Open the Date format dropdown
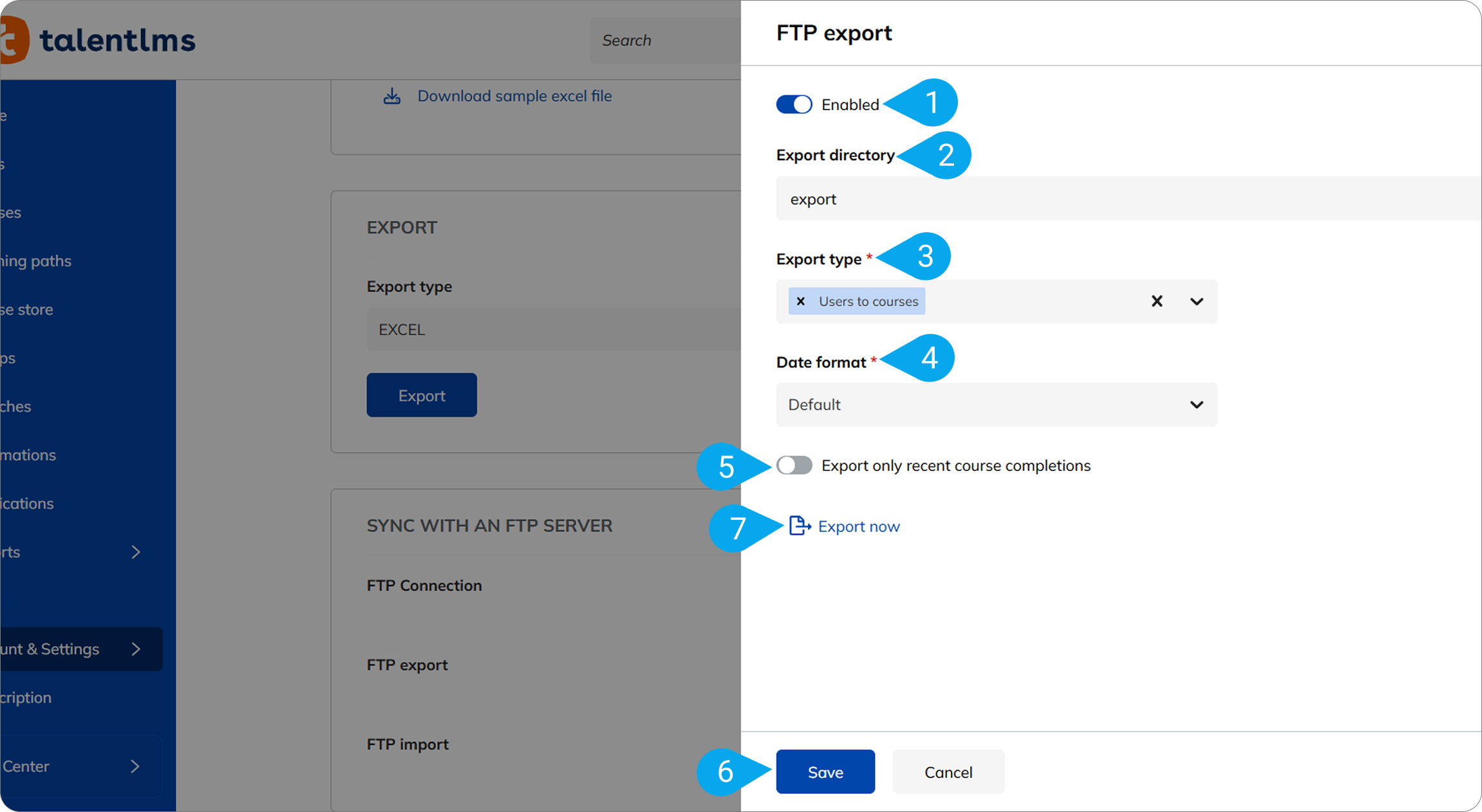Image resolution: width=1482 pixels, height=812 pixels. pos(996,405)
